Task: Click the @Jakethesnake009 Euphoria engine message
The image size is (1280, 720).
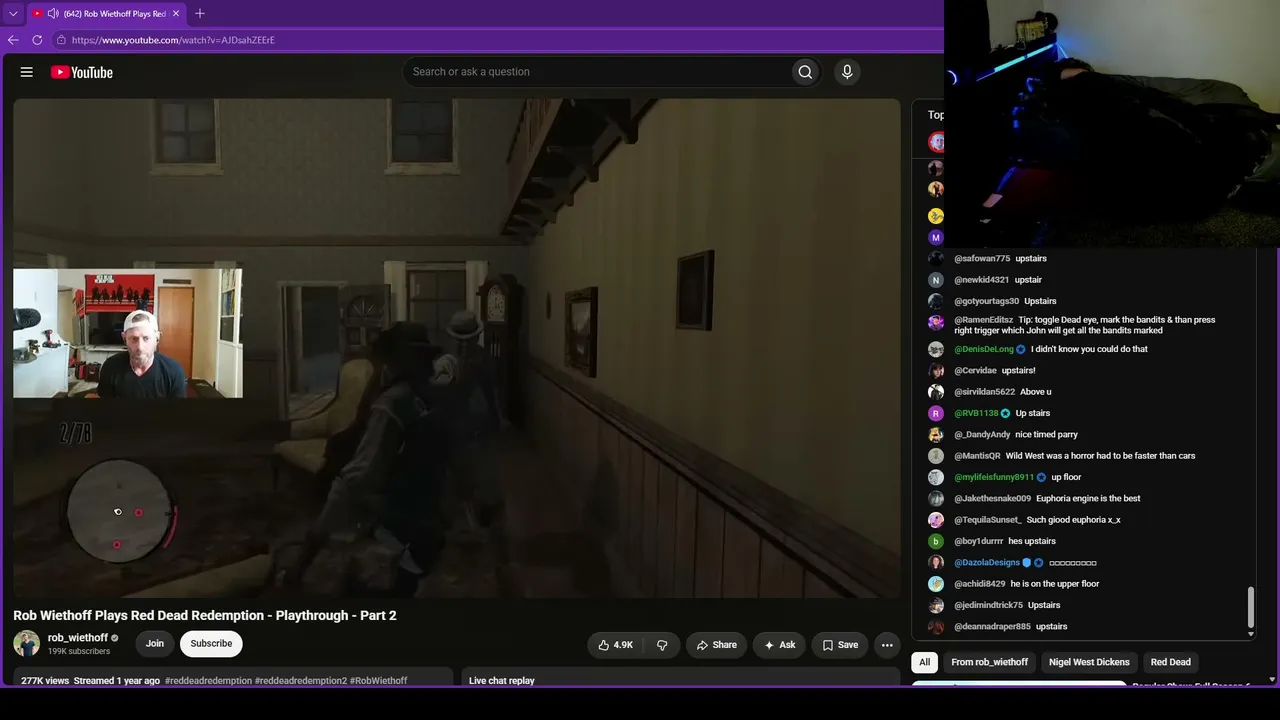Action: [1088, 499]
